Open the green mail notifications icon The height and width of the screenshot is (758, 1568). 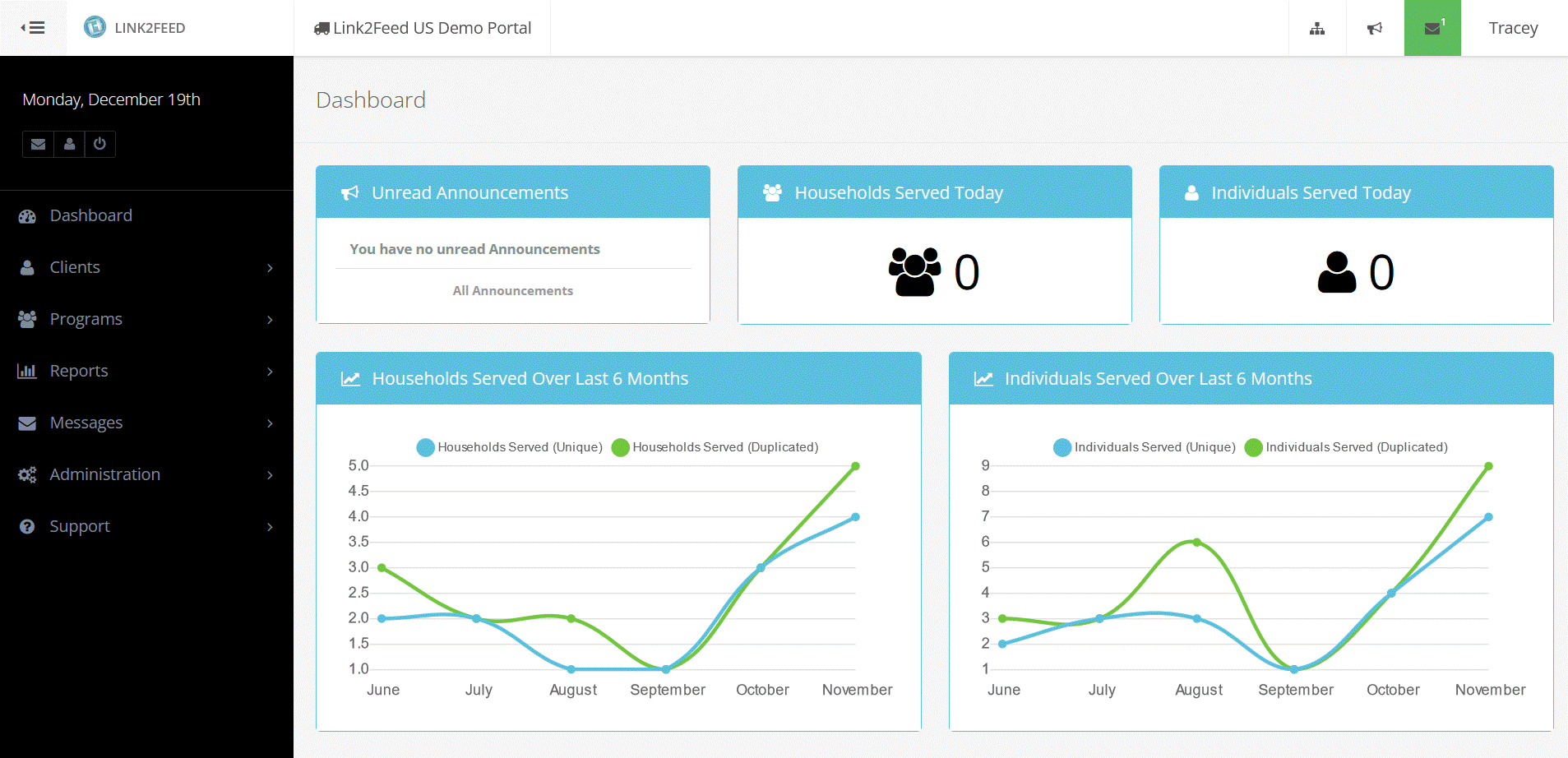pos(1432,29)
